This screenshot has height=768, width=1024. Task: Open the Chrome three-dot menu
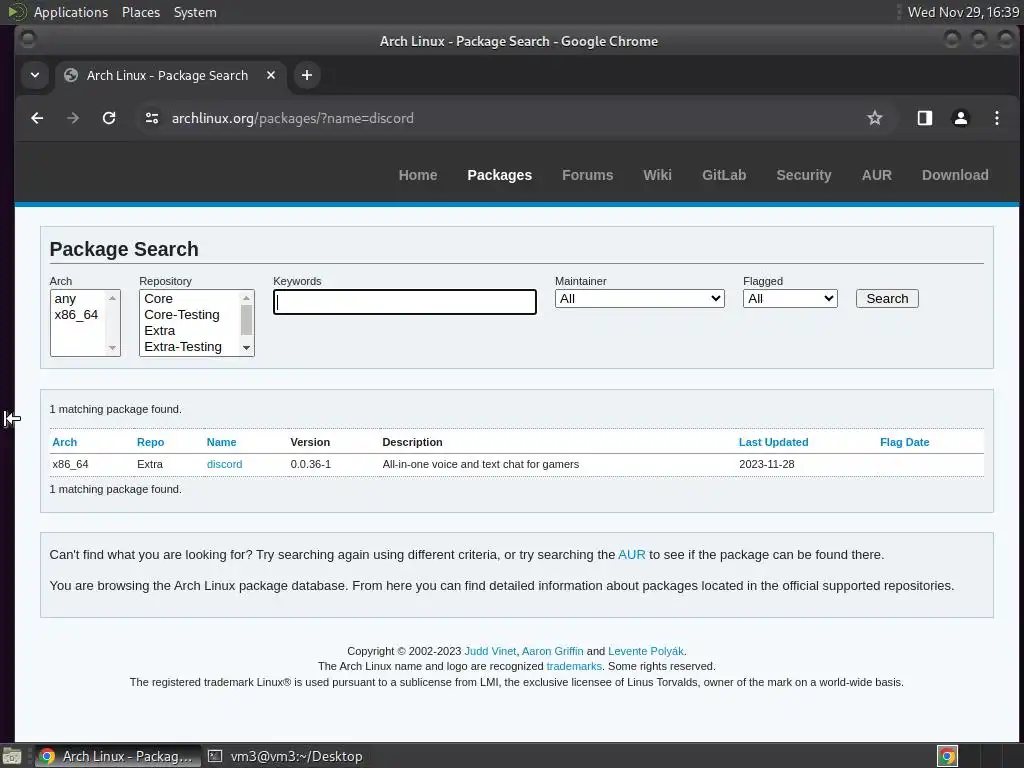coord(997,118)
